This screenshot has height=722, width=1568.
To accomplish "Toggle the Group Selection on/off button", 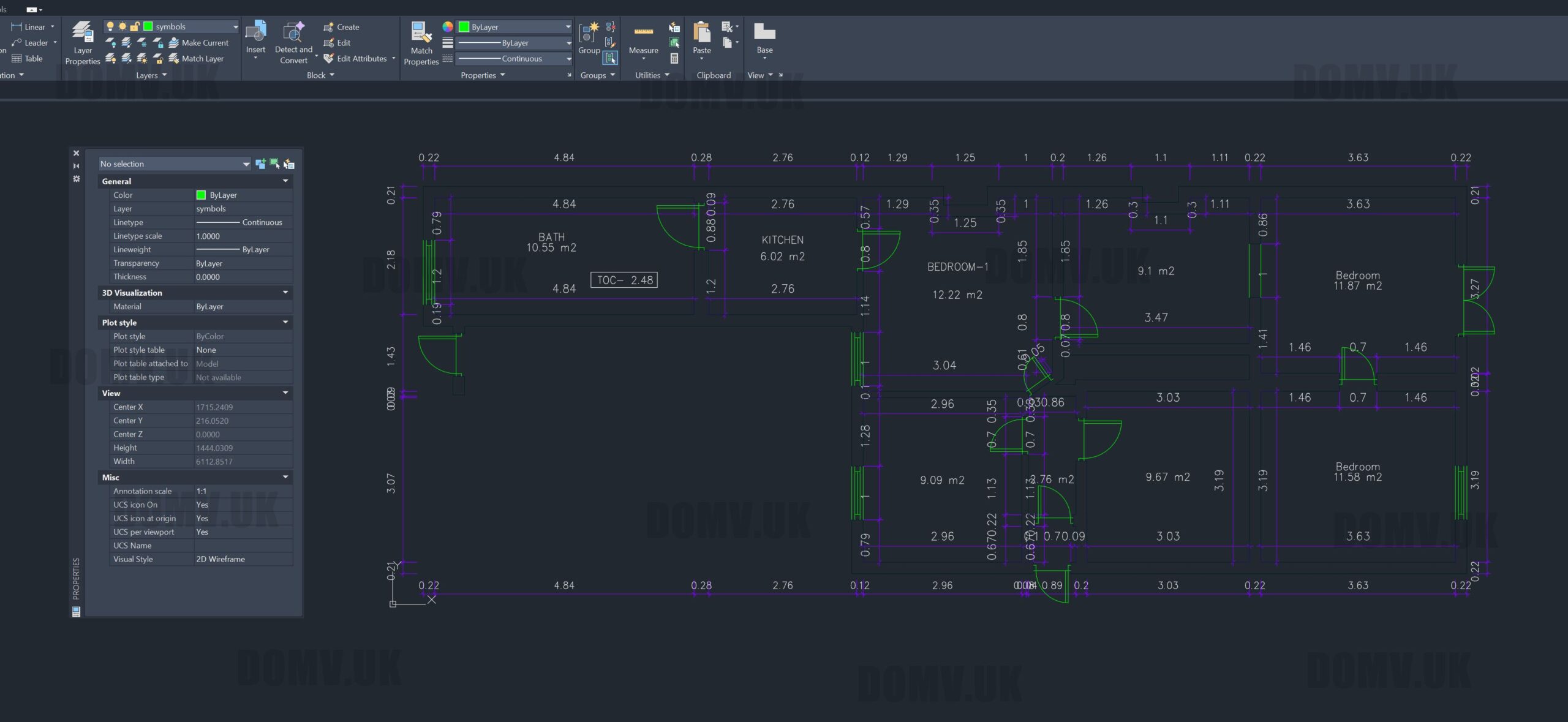I will (611, 58).
